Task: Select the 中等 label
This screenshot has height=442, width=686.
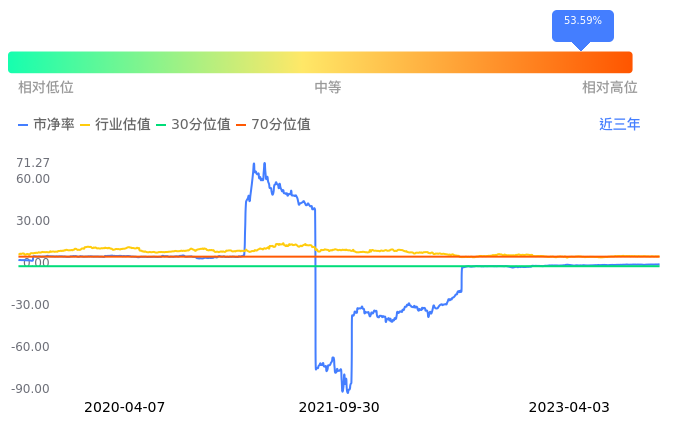Action: pyautogui.click(x=328, y=88)
